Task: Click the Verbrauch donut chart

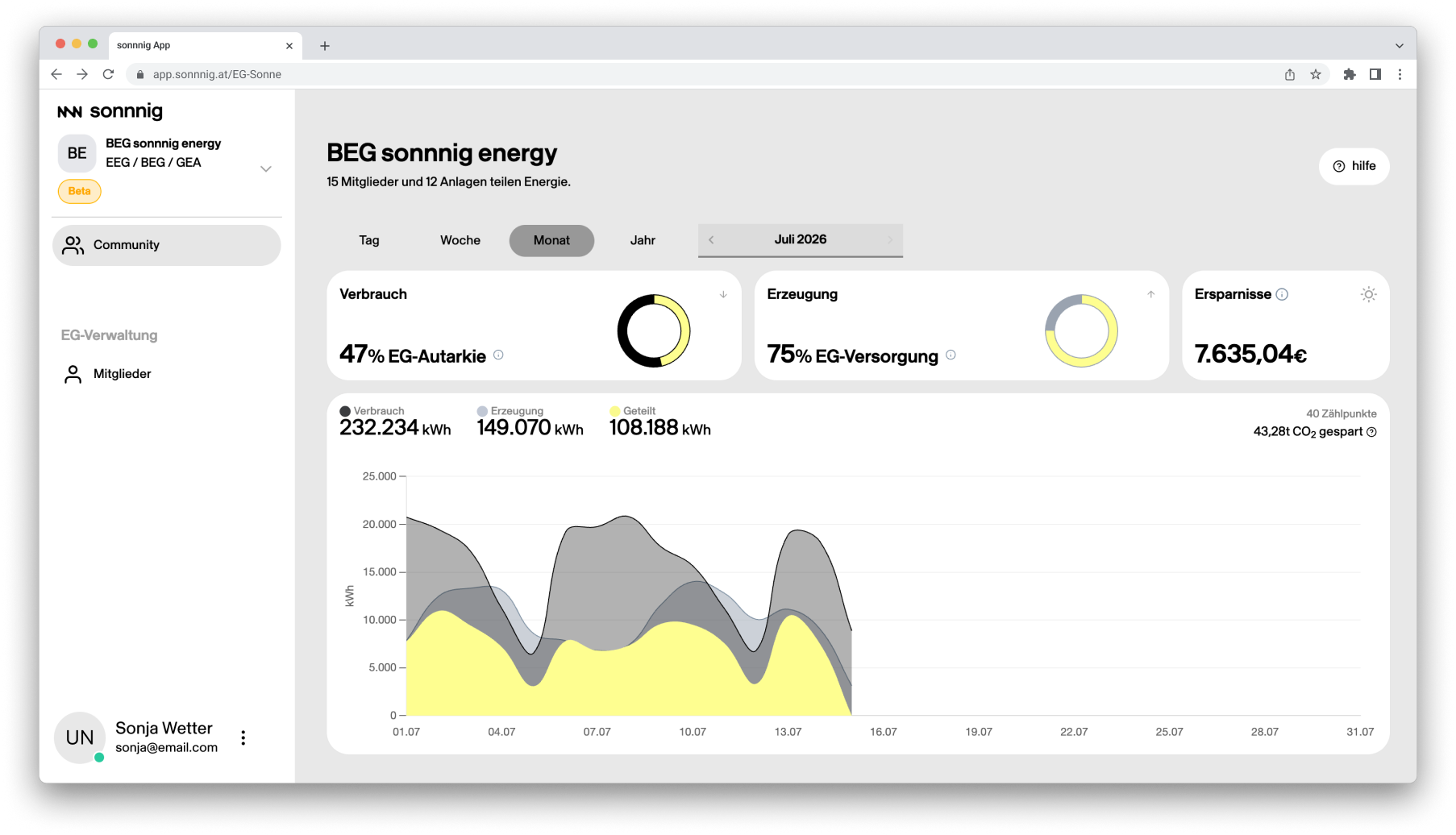Action: (x=654, y=330)
